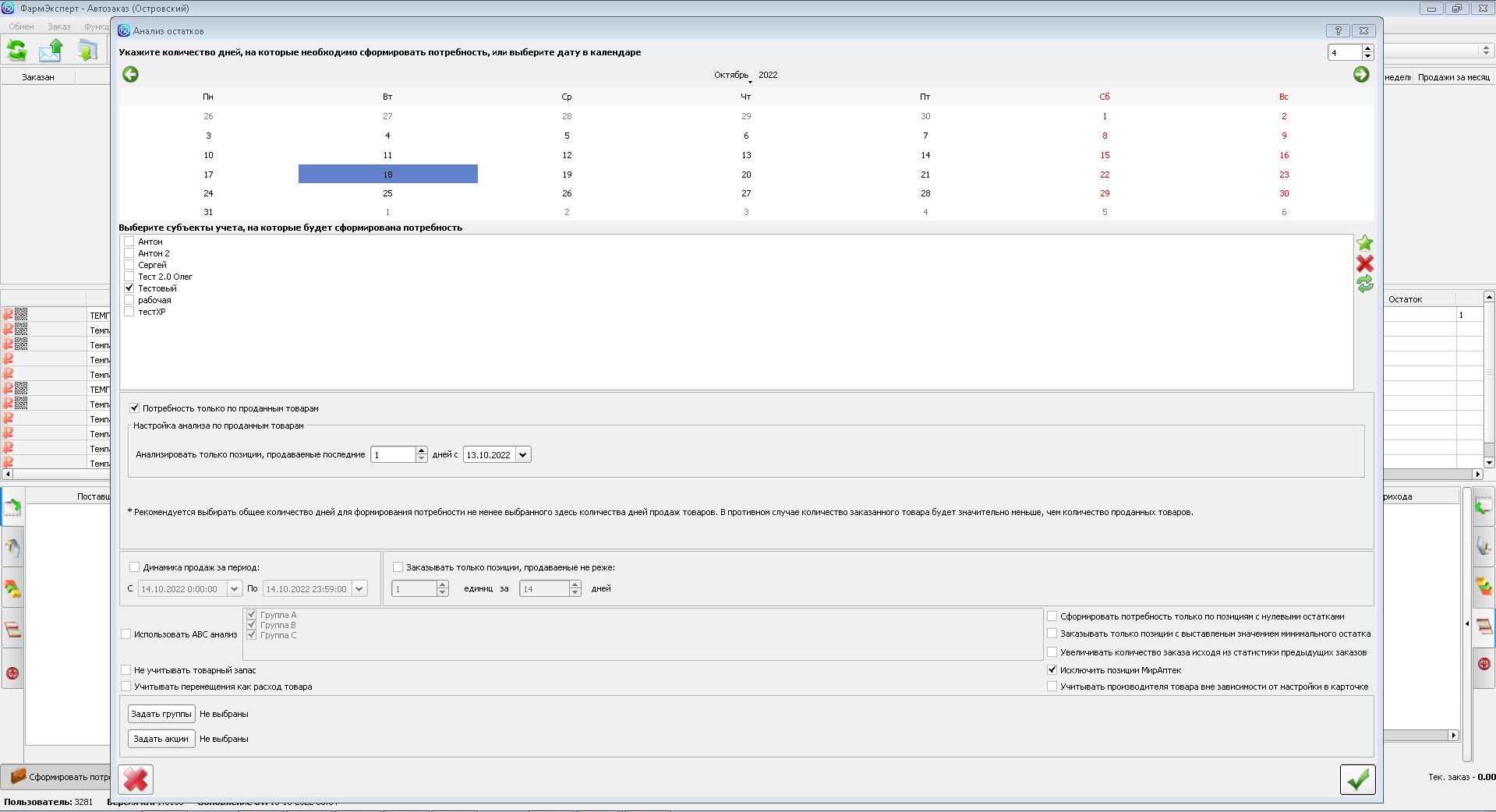Open the Обмен menu
This screenshot has height=812, width=1496.
[21, 26]
